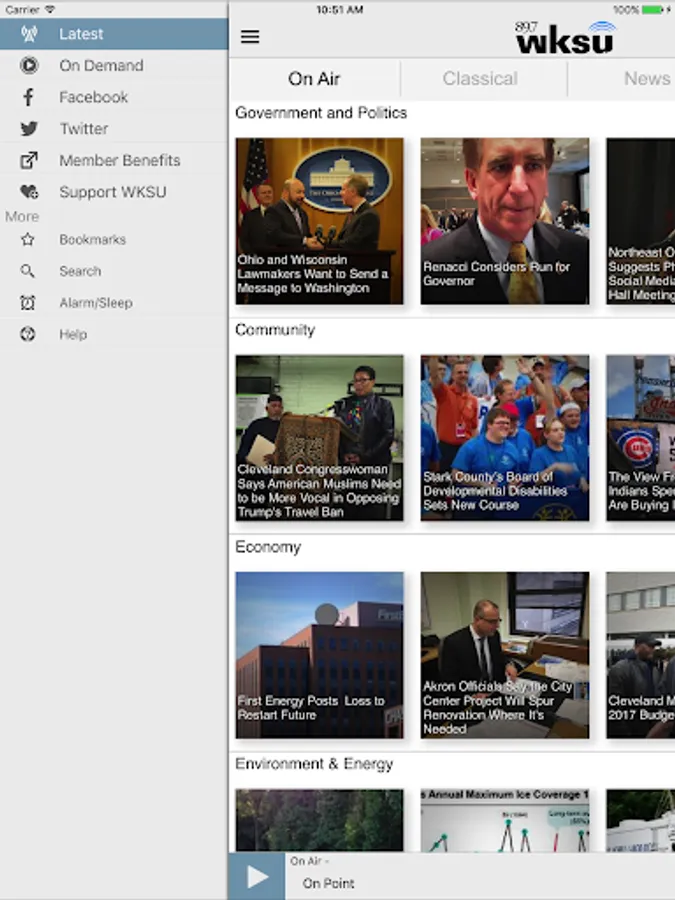Viewport: 675px width, 900px height.
Task: Tap the battery indicator in status bar
Action: click(x=653, y=10)
